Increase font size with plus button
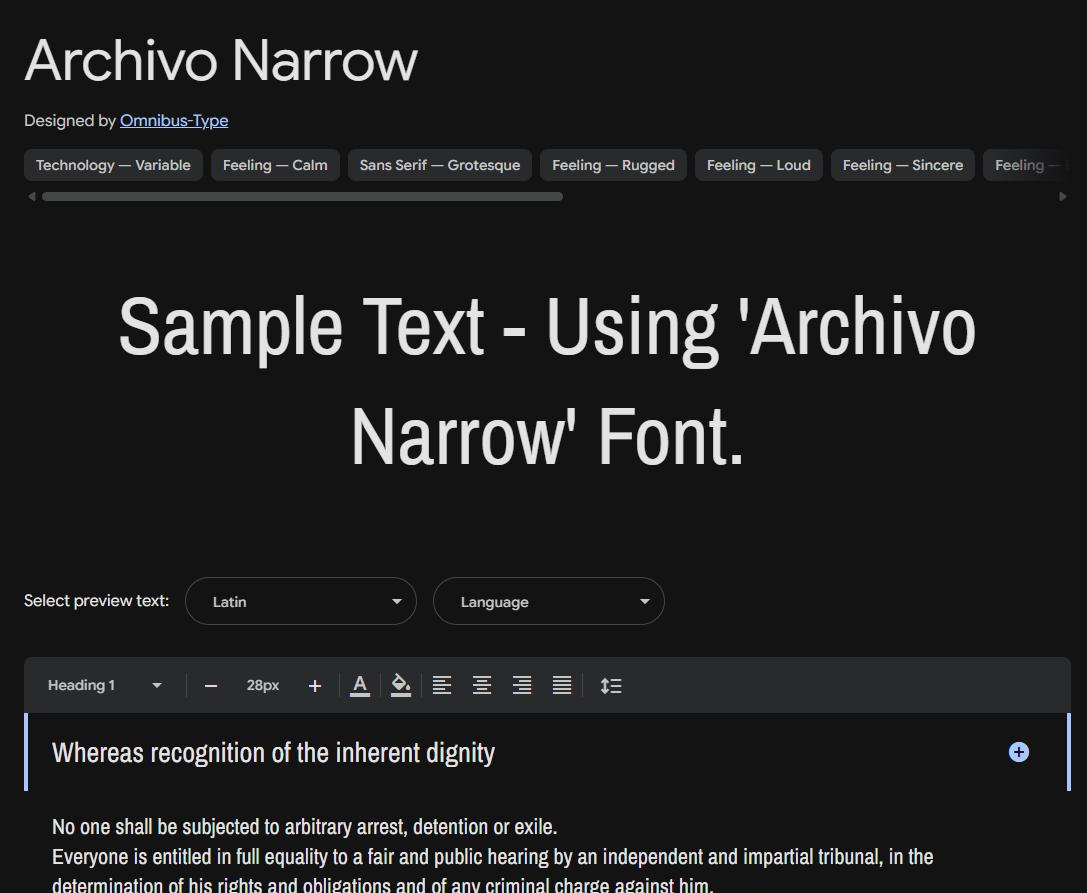 coord(315,686)
